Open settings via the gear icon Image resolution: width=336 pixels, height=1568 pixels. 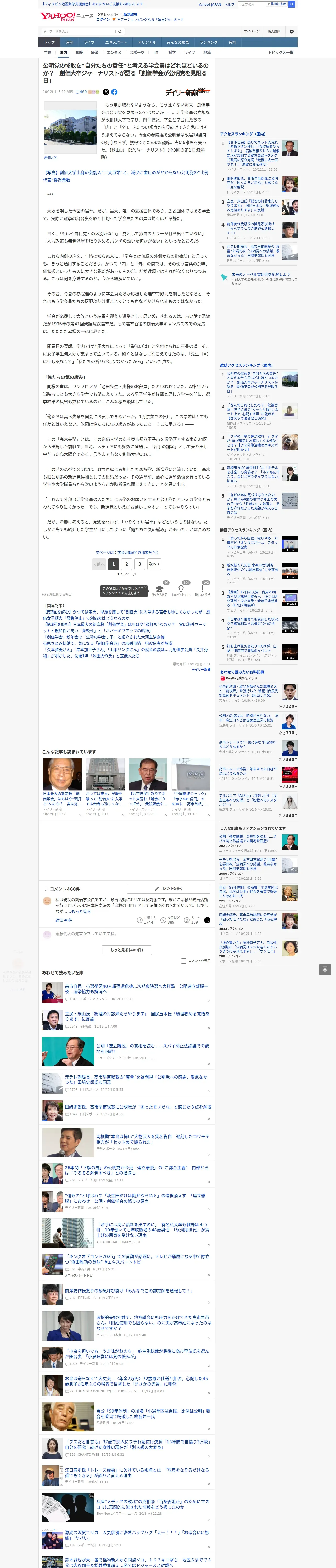click(292, 32)
